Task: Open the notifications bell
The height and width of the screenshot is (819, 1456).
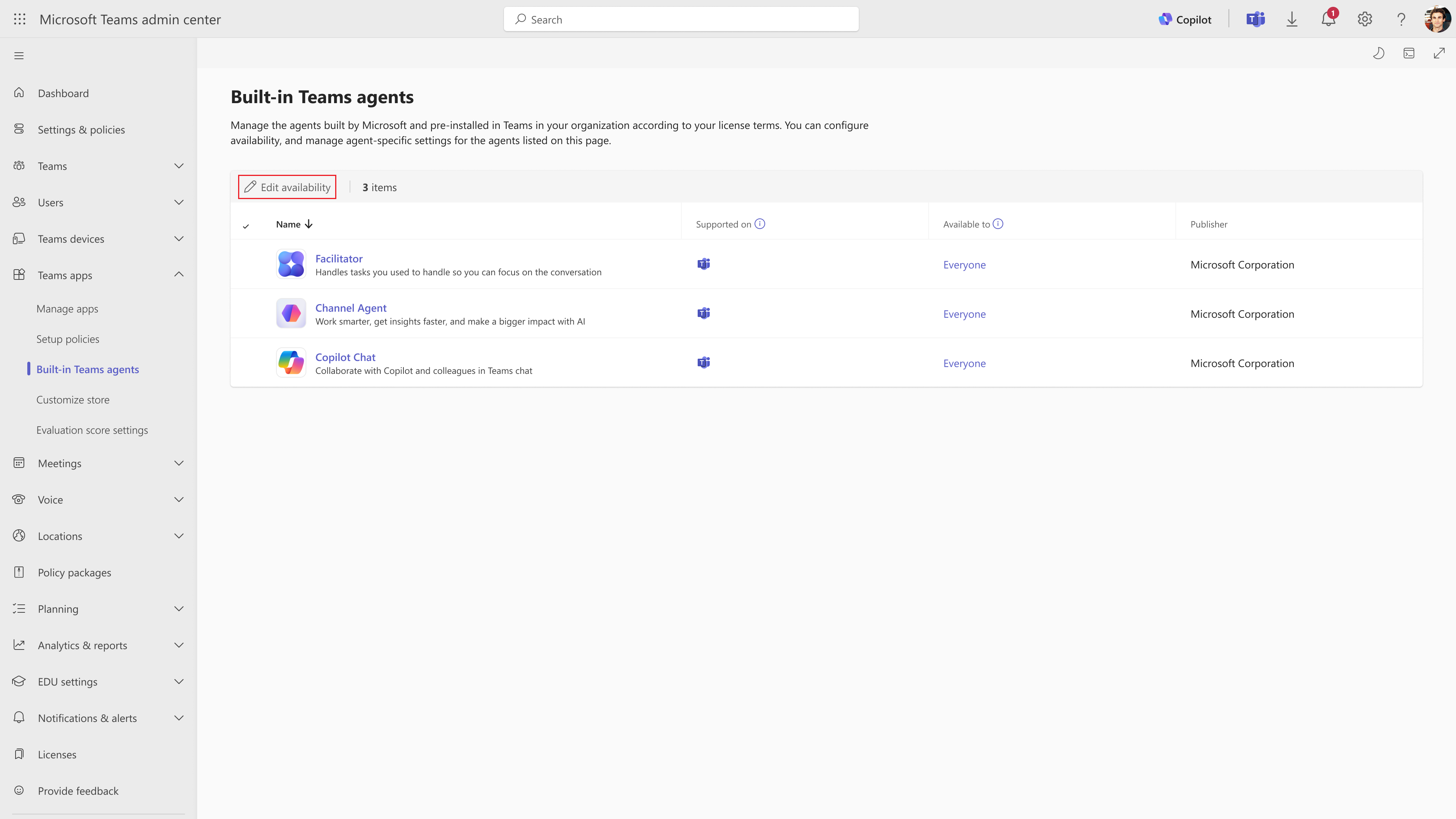Action: [1328, 19]
